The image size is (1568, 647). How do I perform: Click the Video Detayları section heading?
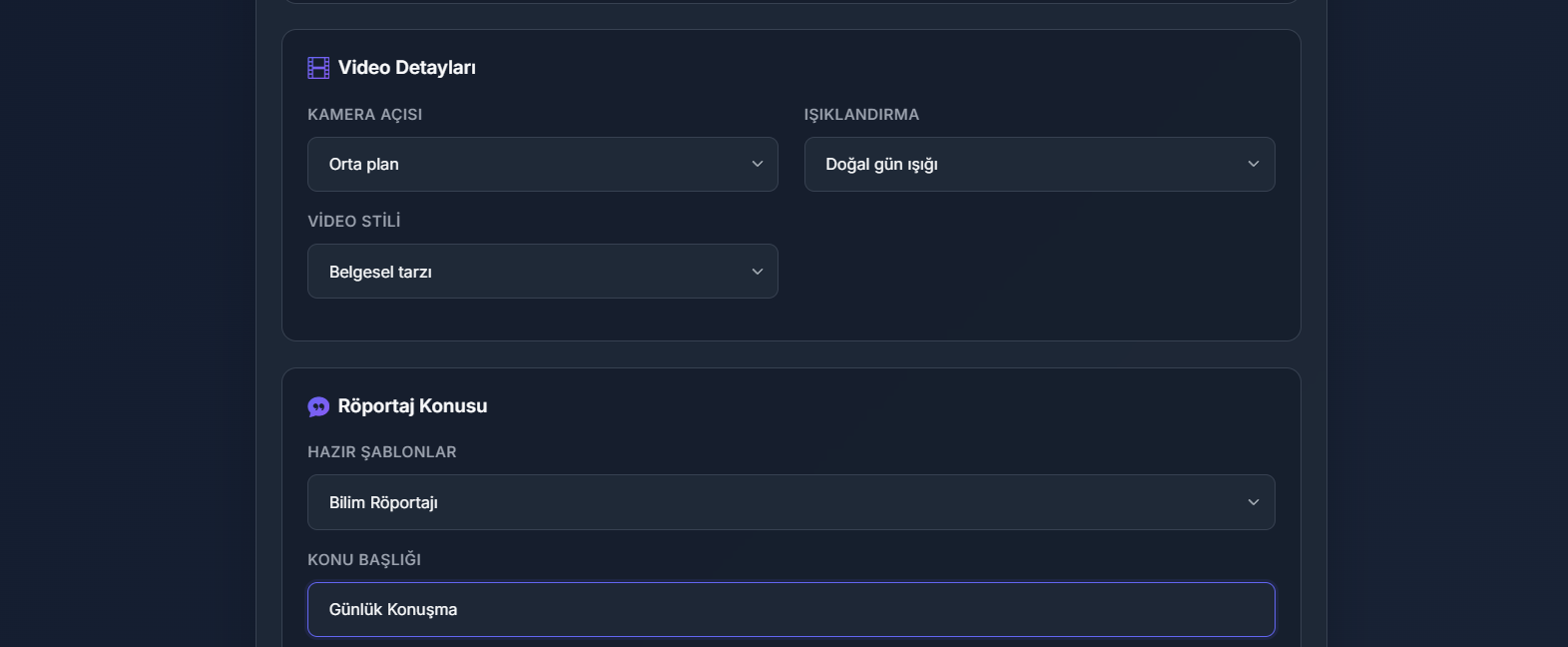click(x=407, y=68)
